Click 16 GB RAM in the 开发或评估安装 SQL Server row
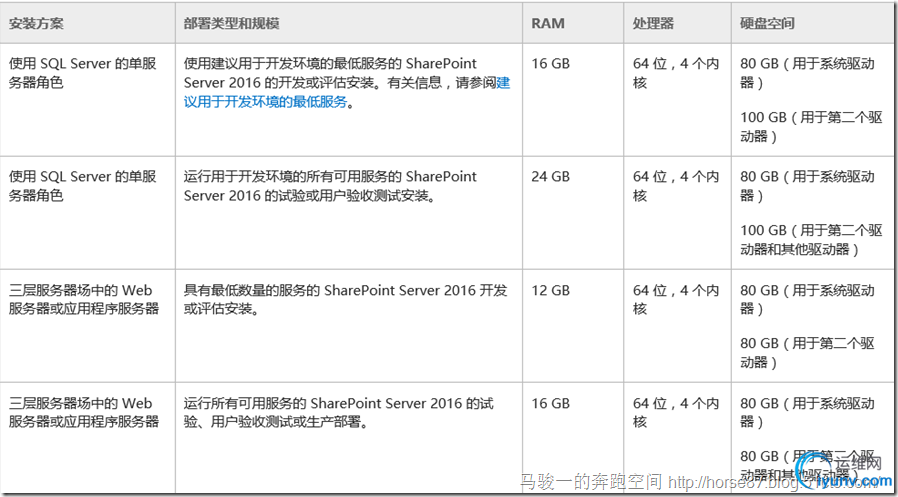The width and height of the screenshot is (898, 497). click(x=550, y=64)
